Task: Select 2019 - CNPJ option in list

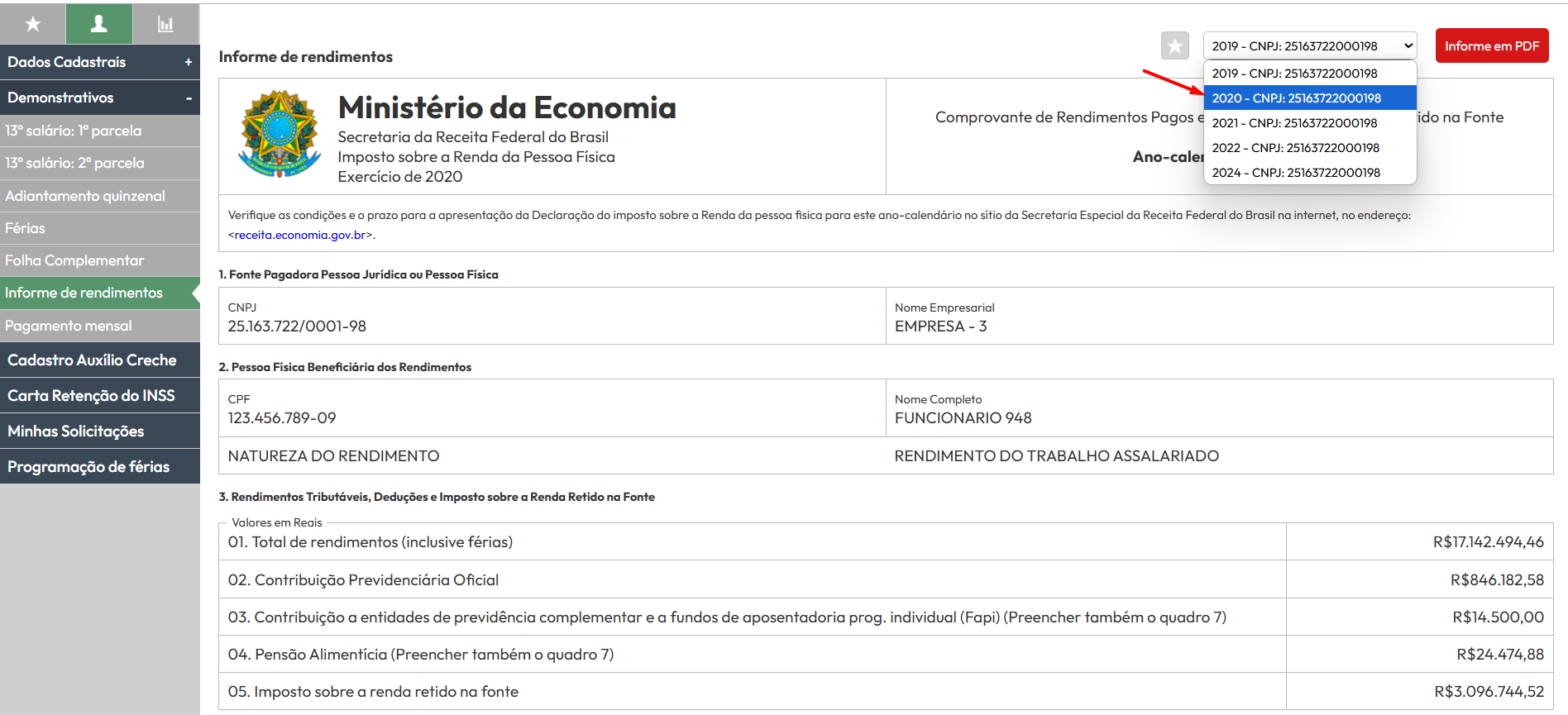Action: (1310, 74)
